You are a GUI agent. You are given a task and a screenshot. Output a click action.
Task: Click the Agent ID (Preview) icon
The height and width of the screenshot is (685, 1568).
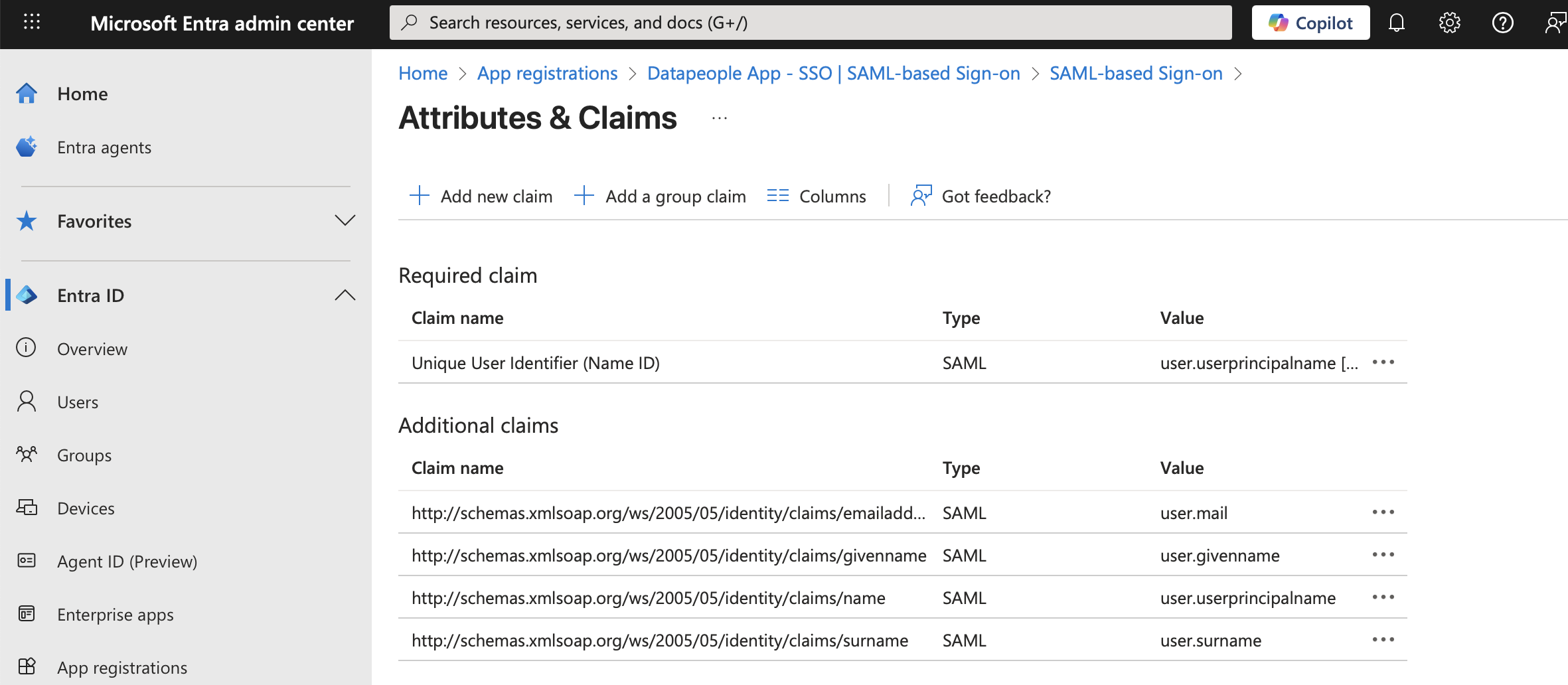(x=27, y=561)
